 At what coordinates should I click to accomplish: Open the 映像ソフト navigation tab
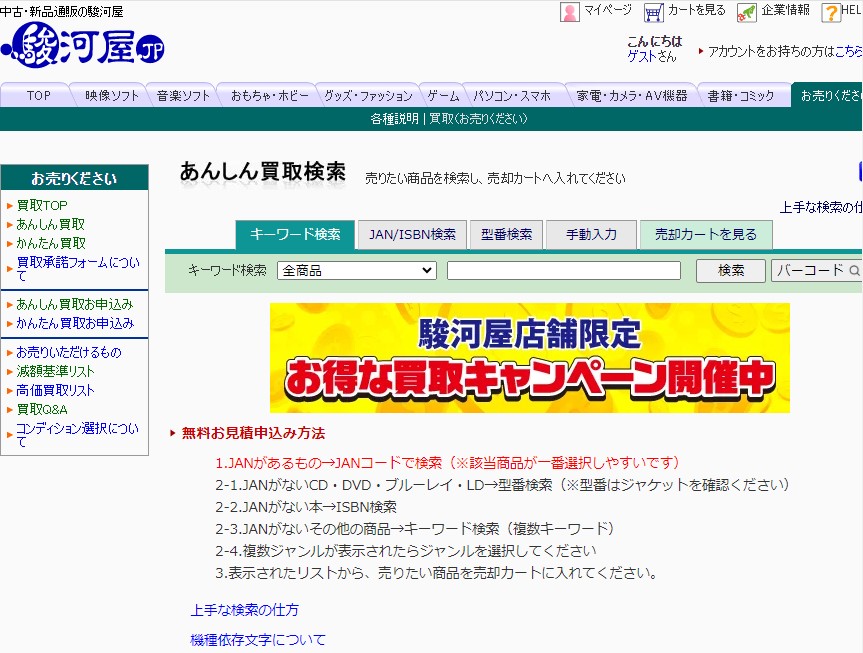coord(112,95)
